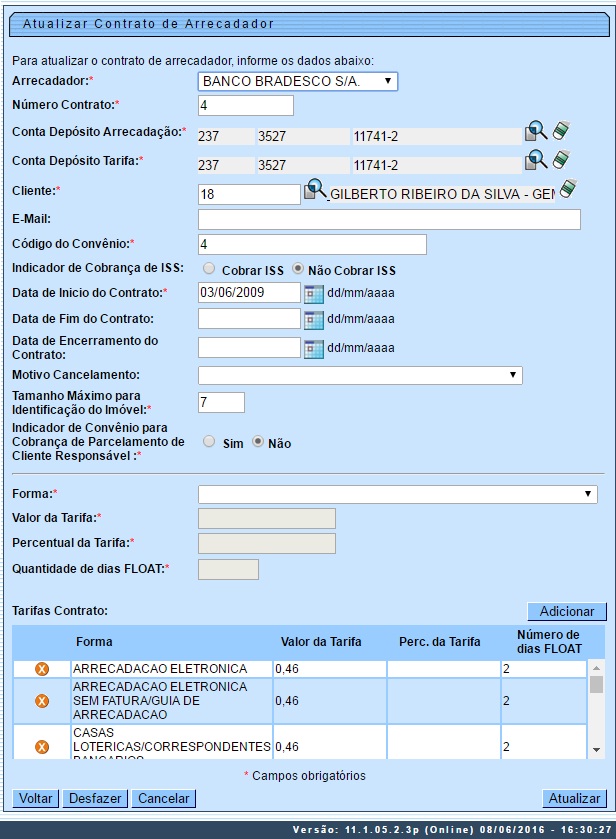
Task: Click the Cliente search magnifier icon
Action: (x=315, y=190)
